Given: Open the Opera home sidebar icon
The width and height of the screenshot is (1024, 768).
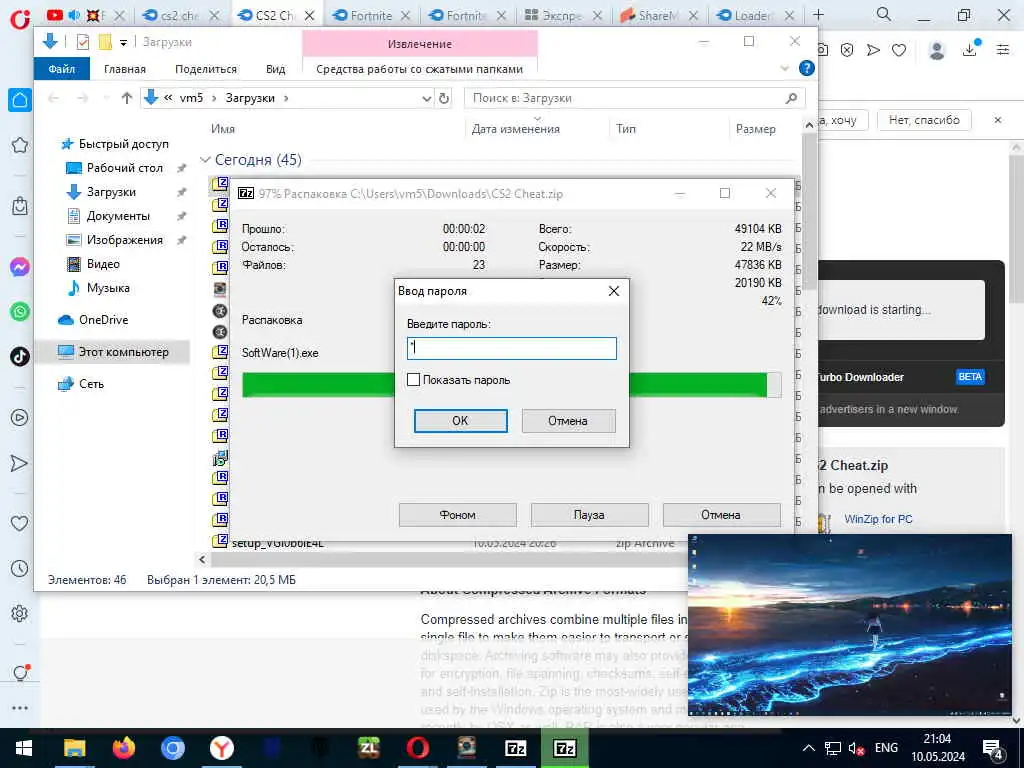Looking at the screenshot, I should click(20, 101).
